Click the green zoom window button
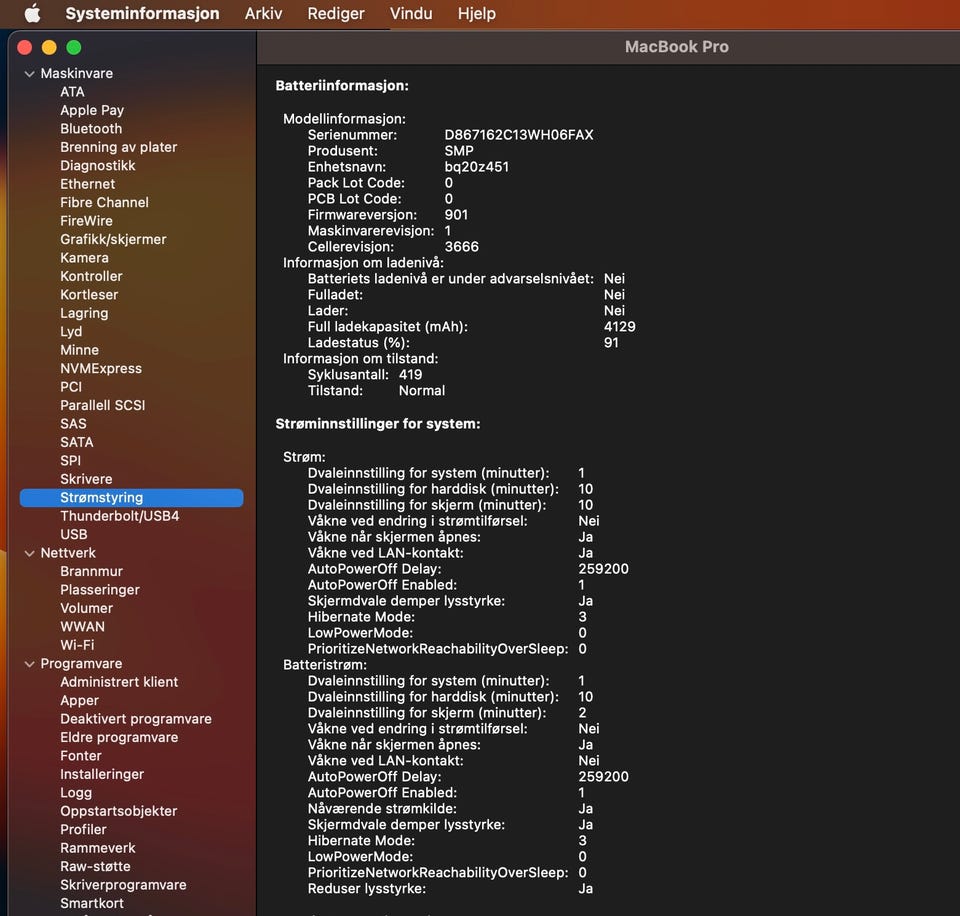This screenshot has width=960, height=916. [73, 47]
